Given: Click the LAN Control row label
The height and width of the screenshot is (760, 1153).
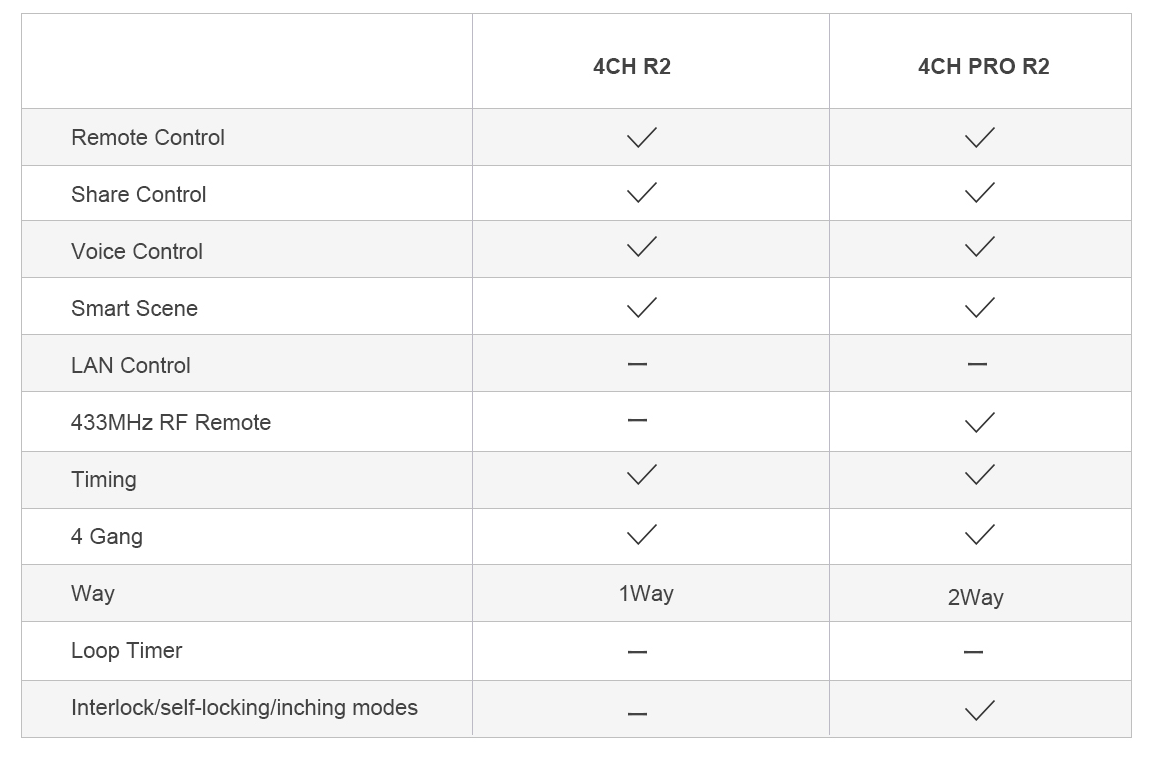Looking at the screenshot, I should tap(131, 365).
